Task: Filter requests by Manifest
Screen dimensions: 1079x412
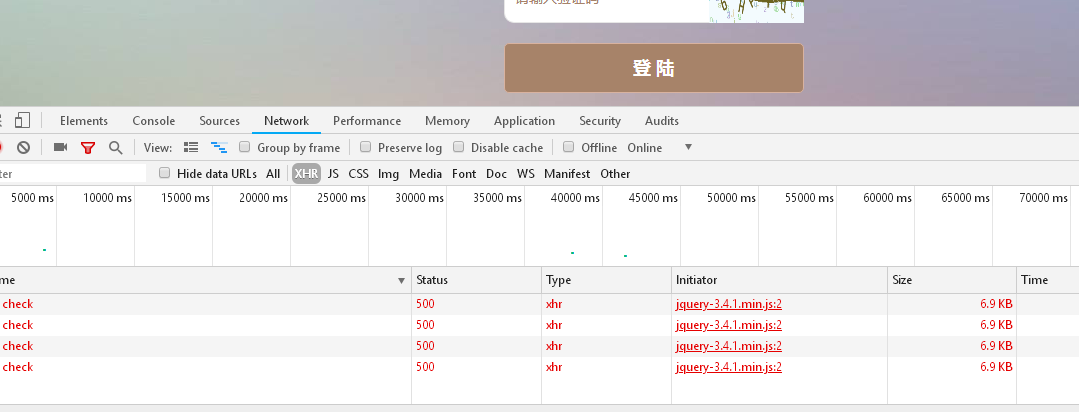Action: (567, 174)
